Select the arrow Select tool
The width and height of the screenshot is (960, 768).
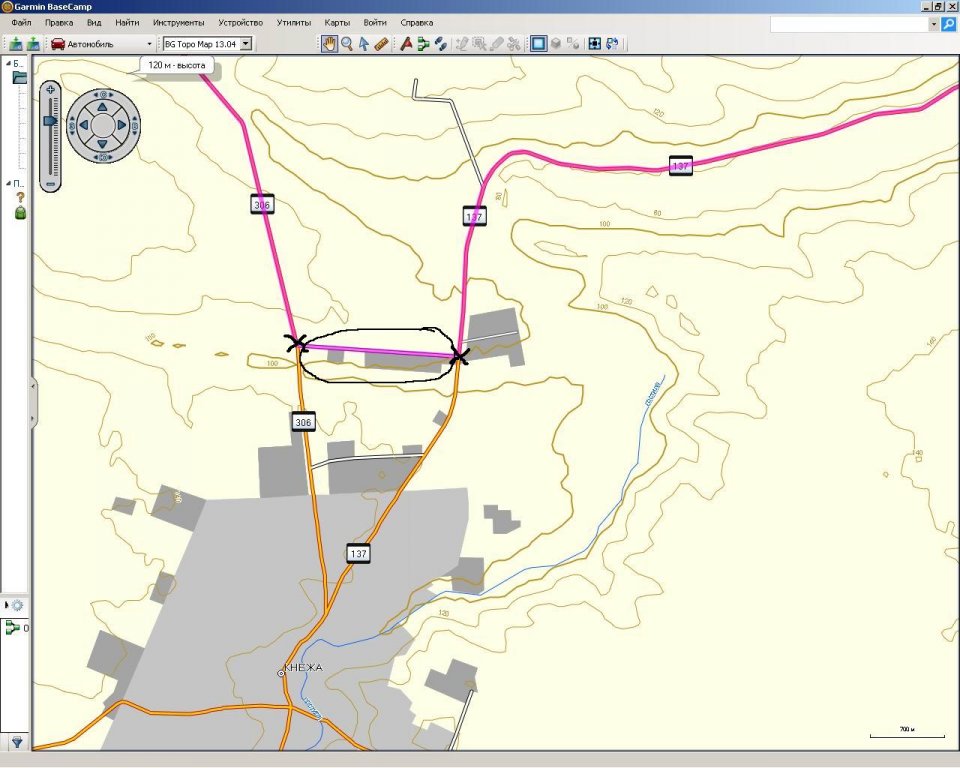point(364,43)
